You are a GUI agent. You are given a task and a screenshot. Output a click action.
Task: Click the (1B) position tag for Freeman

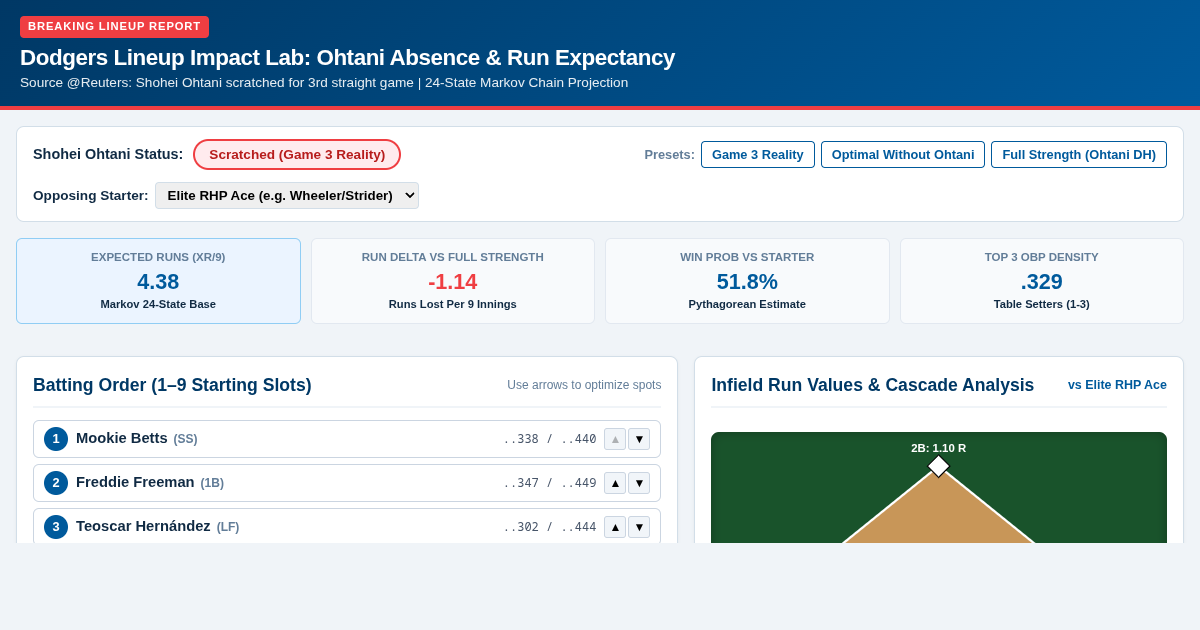[212, 483]
